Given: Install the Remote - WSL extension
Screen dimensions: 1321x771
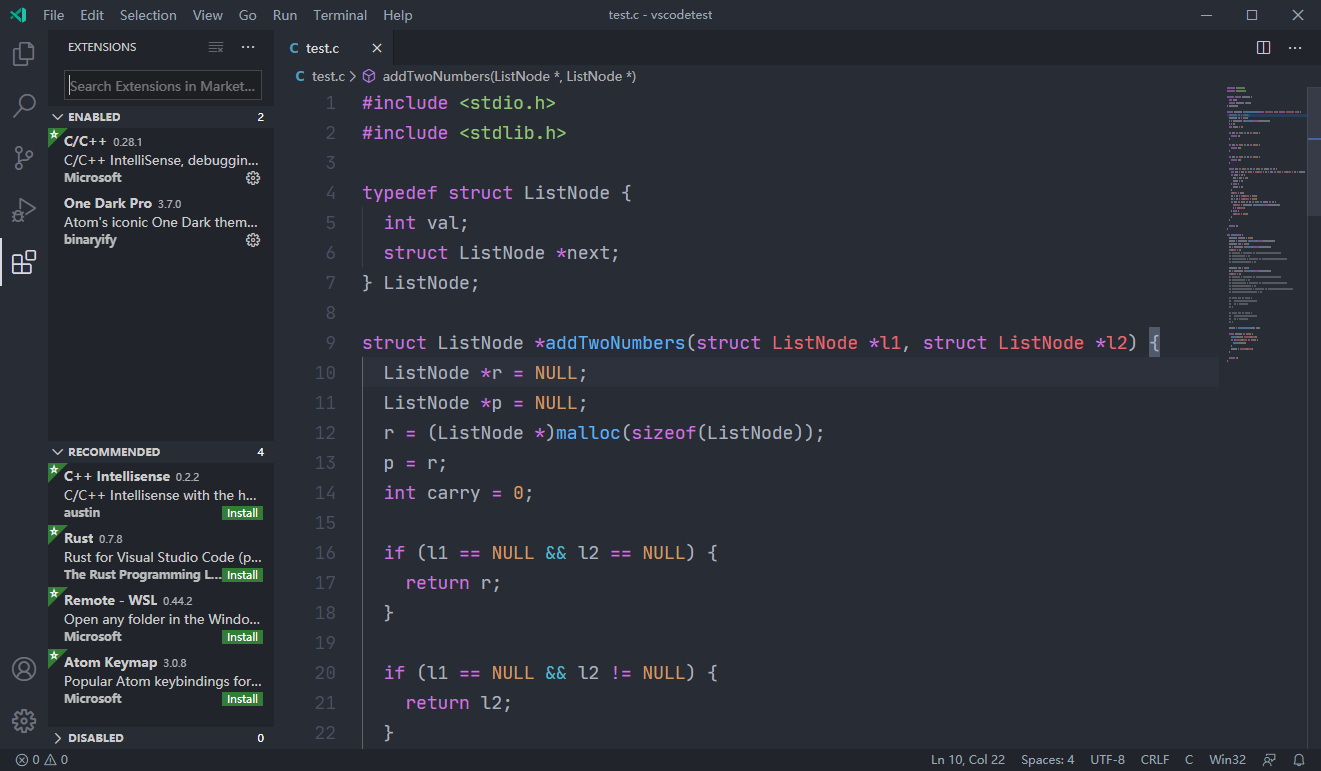Looking at the screenshot, I should pyautogui.click(x=242, y=637).
